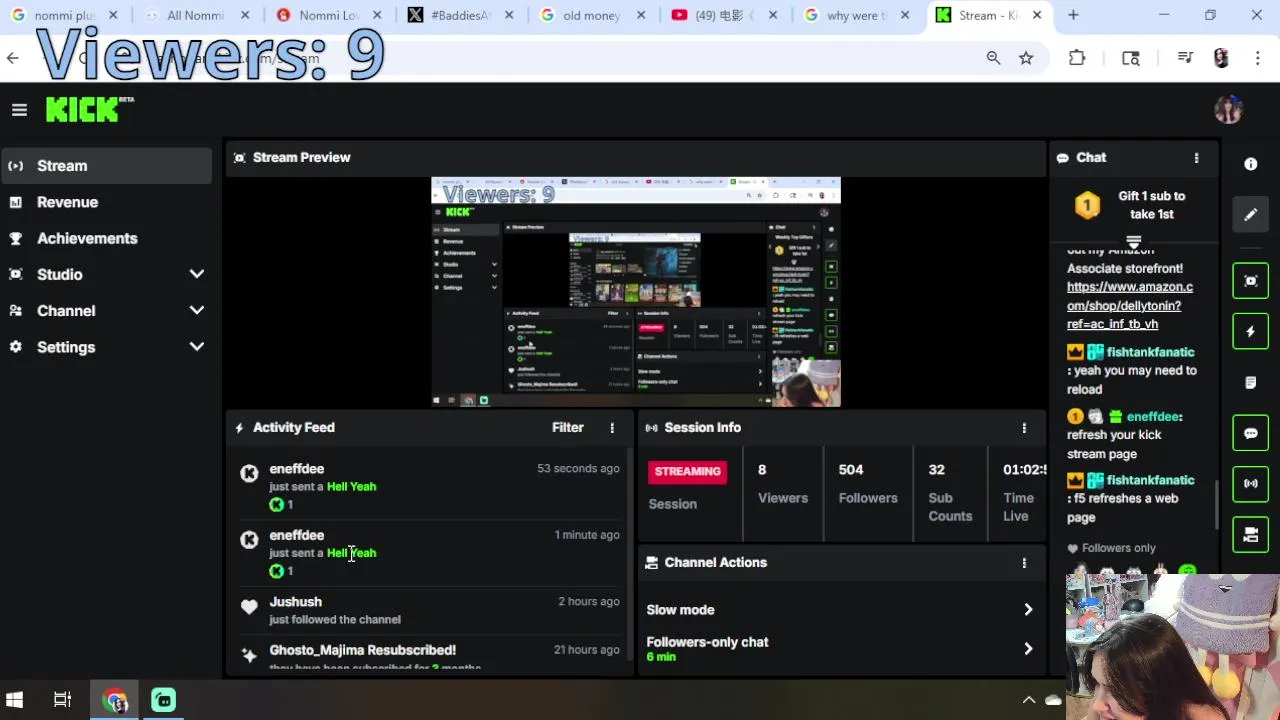1280x720 pixels.
Task: Bookmark this page with the star icon
Action: tap(1026, 58)
